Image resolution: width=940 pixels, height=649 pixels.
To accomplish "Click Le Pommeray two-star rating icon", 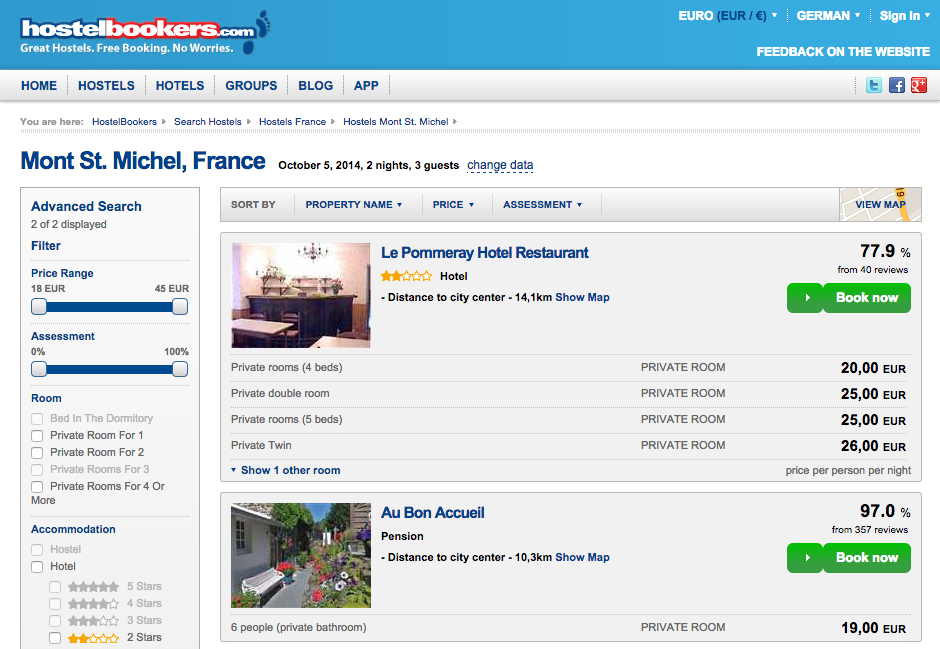I will coord(406,276).
